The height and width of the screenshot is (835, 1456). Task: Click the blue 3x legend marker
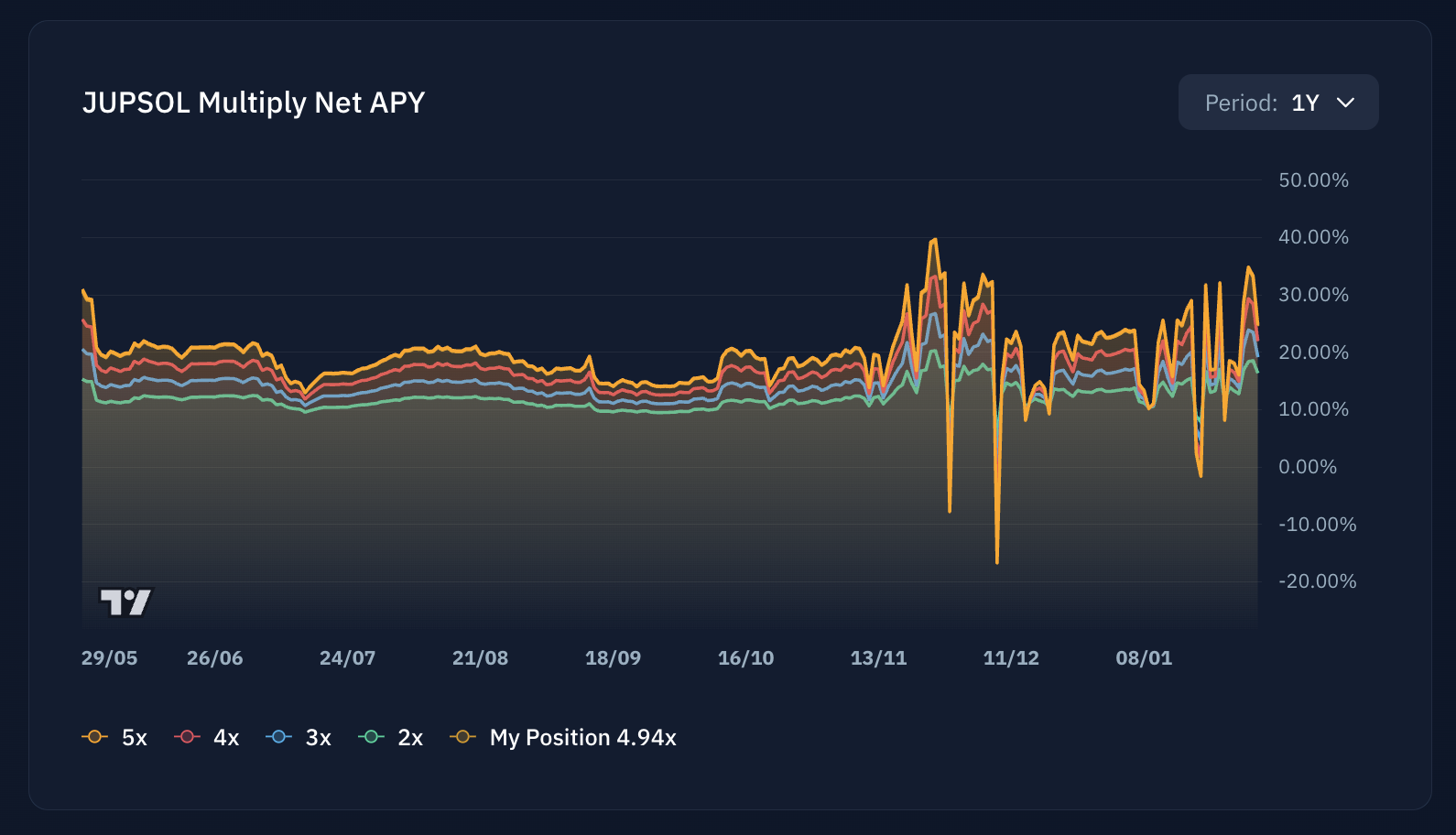pyautogui.click(x=278, y=737)
